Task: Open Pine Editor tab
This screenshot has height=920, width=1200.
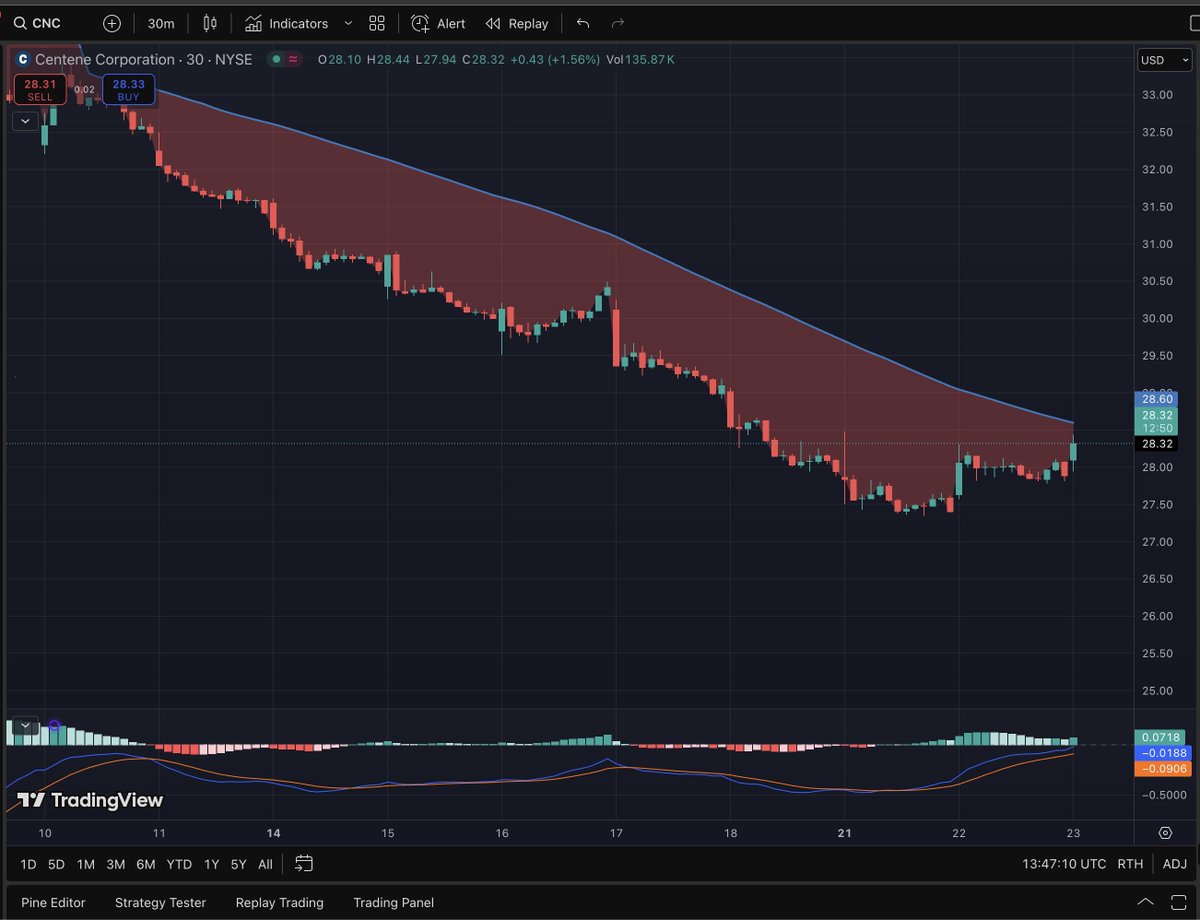Action: point(53,902)
